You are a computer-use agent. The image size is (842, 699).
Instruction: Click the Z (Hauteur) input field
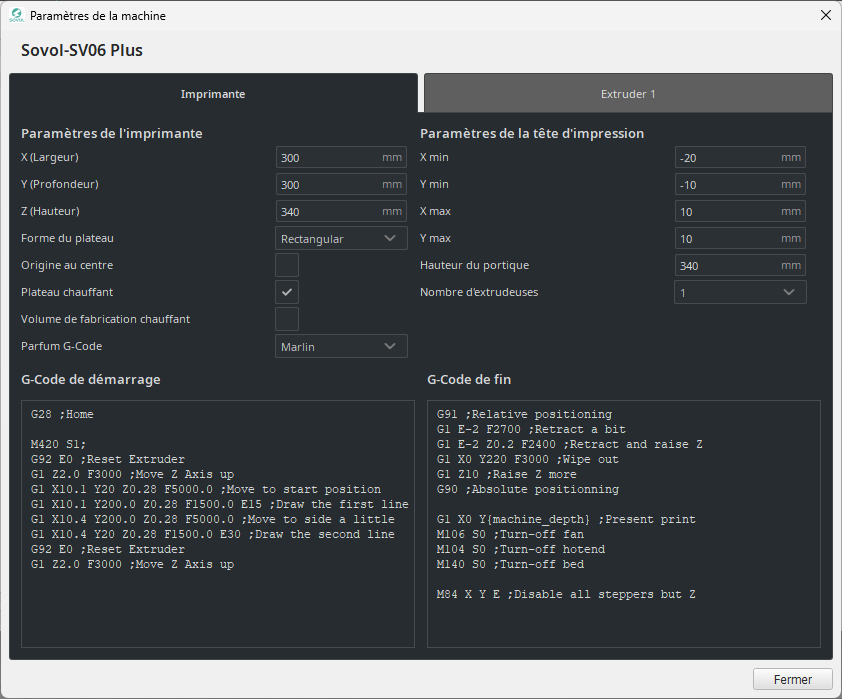pyautogui.click(x=341, y=211)
